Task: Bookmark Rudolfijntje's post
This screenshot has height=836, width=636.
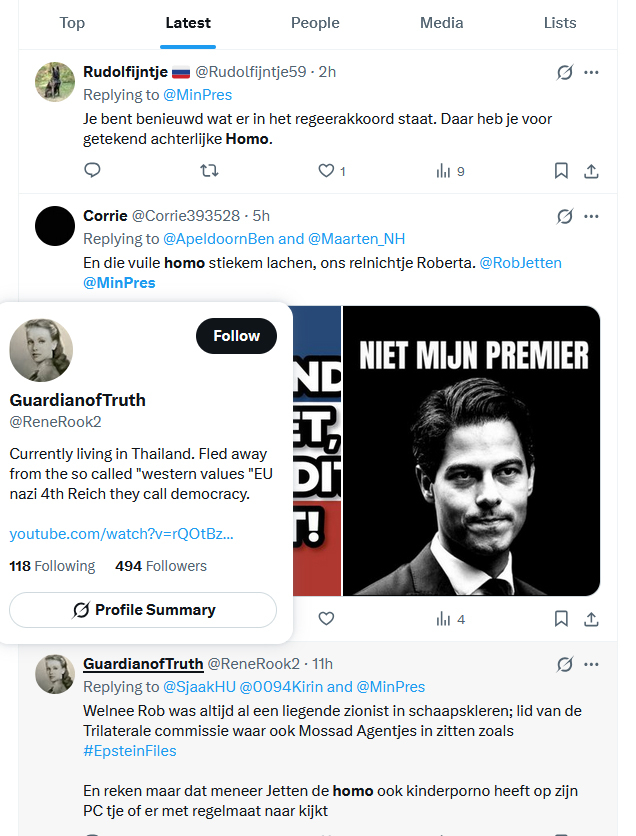Action: coord(561,171)
